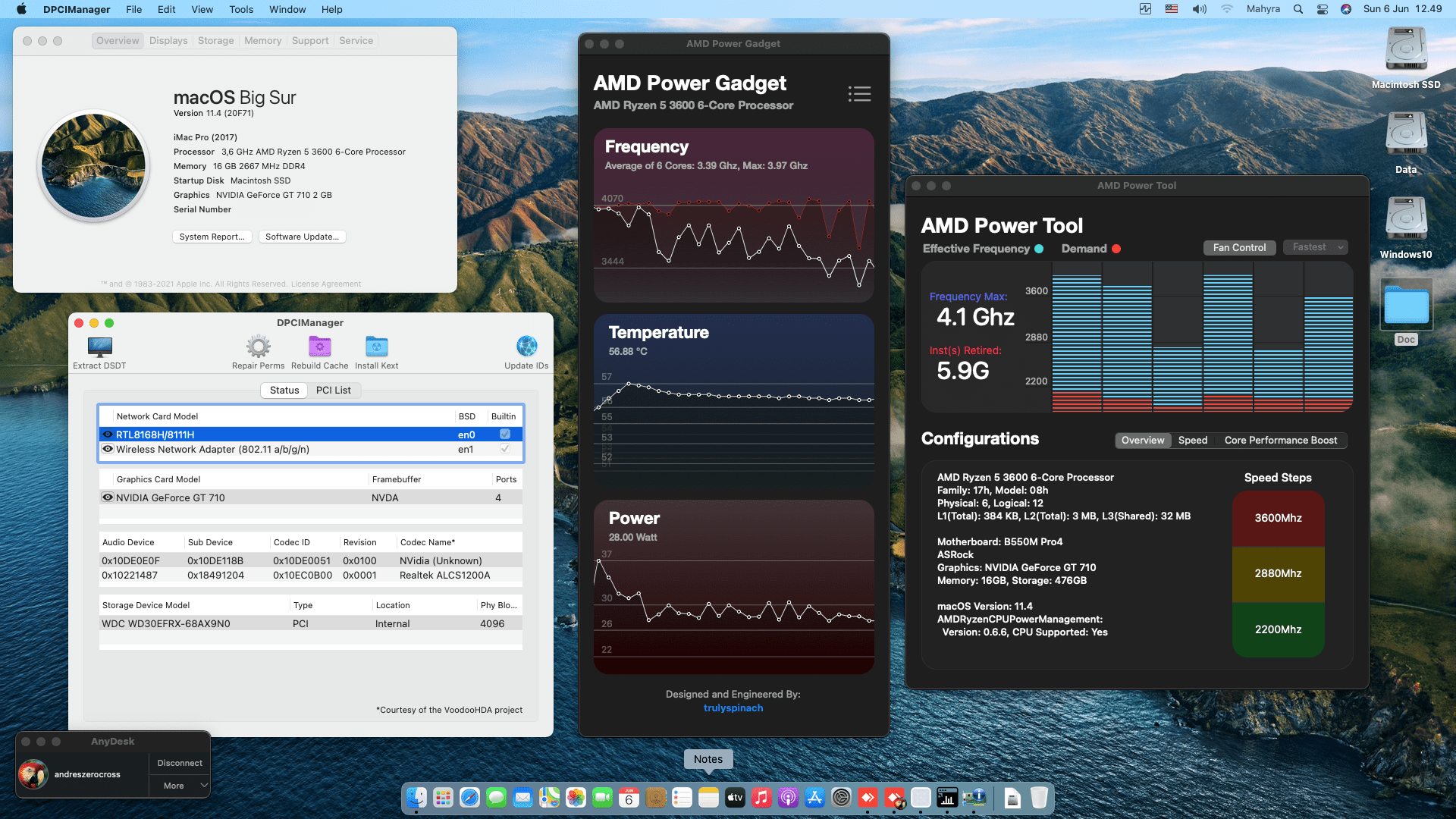Open the Notes app in the Dock
The height and width of the screenshot is (819, 1456).
[x=708, y=797]
